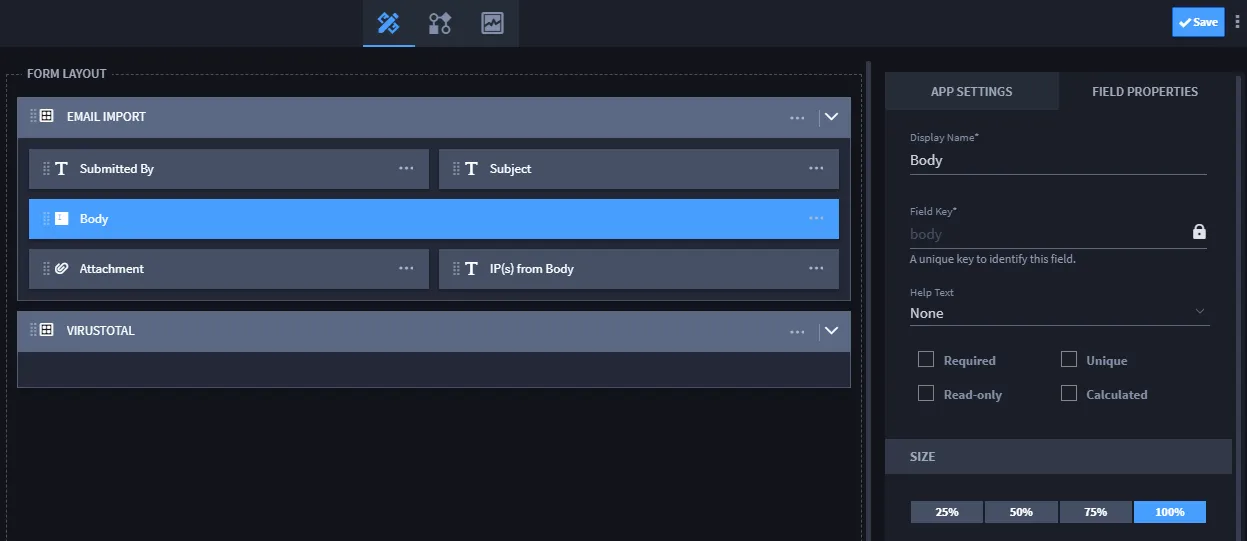
Task: Click the Submitted By text type icon
Action: pos(61,169)
